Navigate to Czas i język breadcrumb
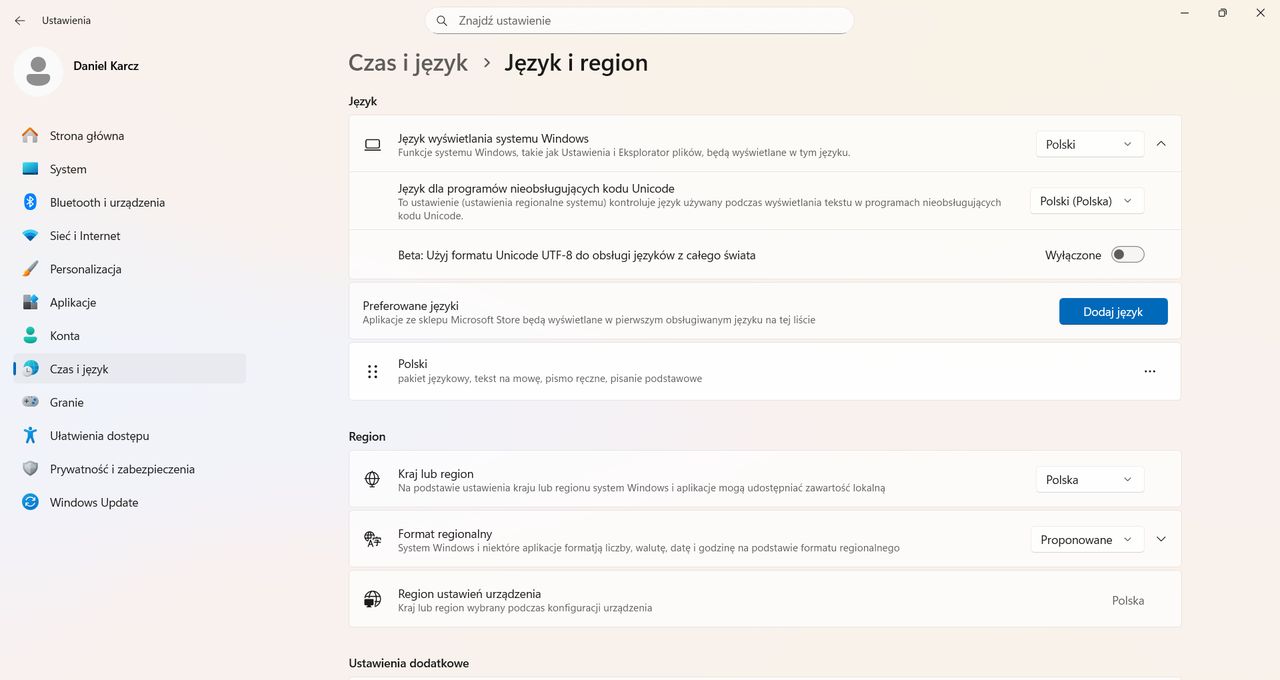The image size is (1280, 680). pos(407,62)
